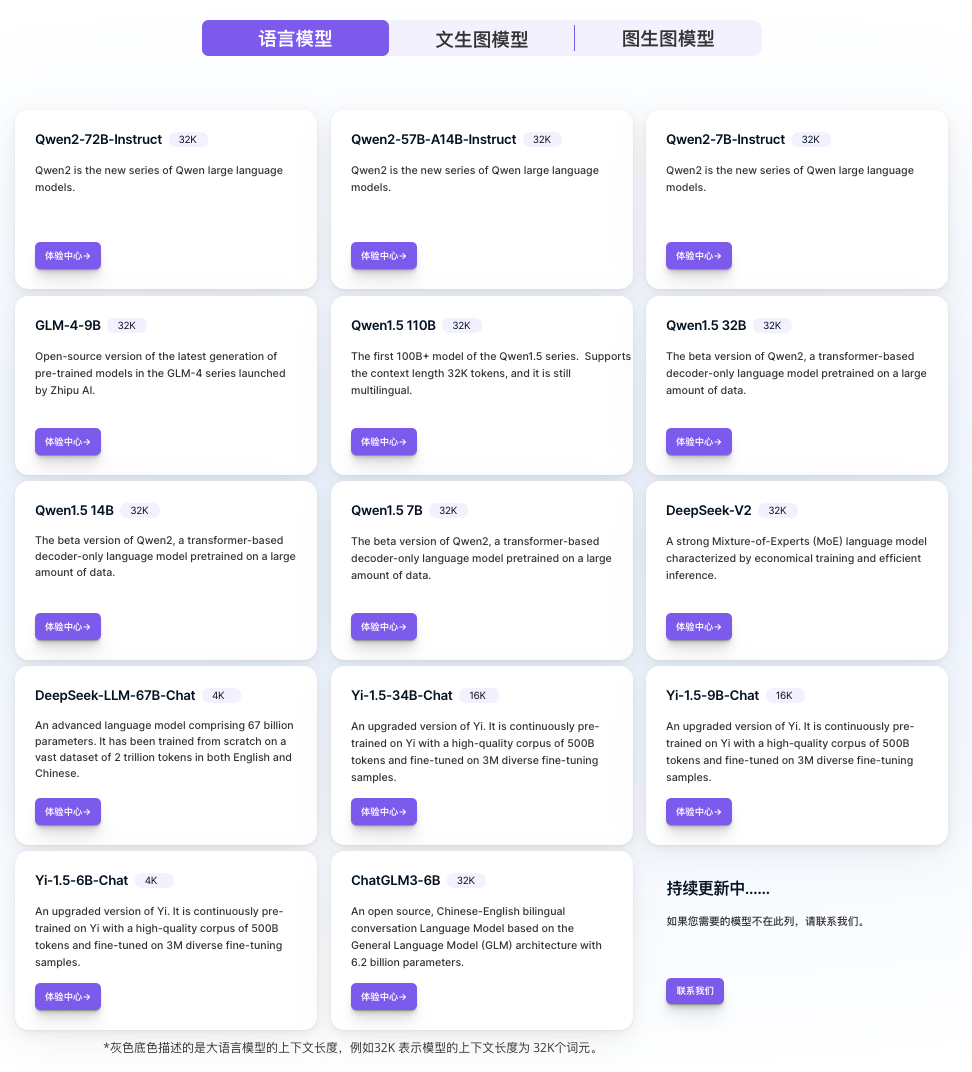972x1072 pixels.
Task: Click the 4K badge next to DeepSeek-LLM-67B-Chat
Action: click(x=220, y=696)
